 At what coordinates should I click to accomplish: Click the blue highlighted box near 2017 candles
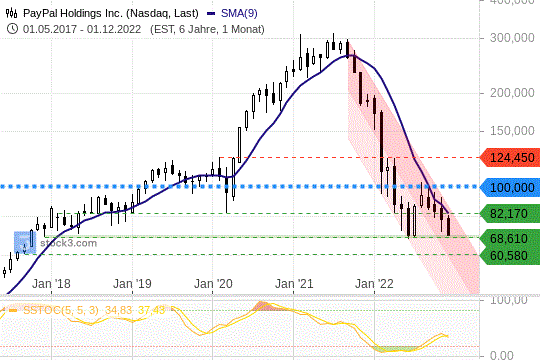coord(25,243)
